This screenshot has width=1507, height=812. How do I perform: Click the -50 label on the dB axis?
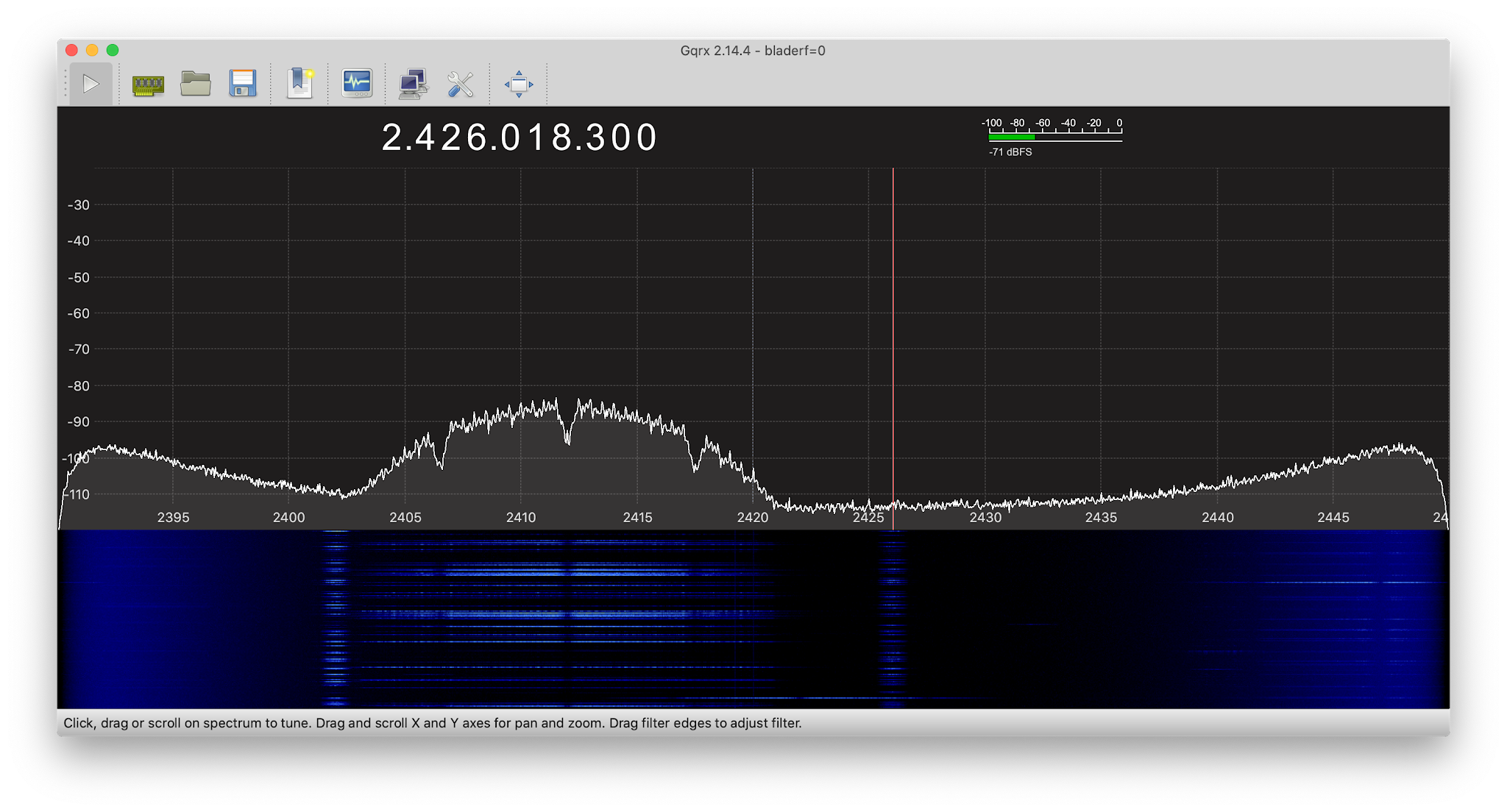click(78, 277)
